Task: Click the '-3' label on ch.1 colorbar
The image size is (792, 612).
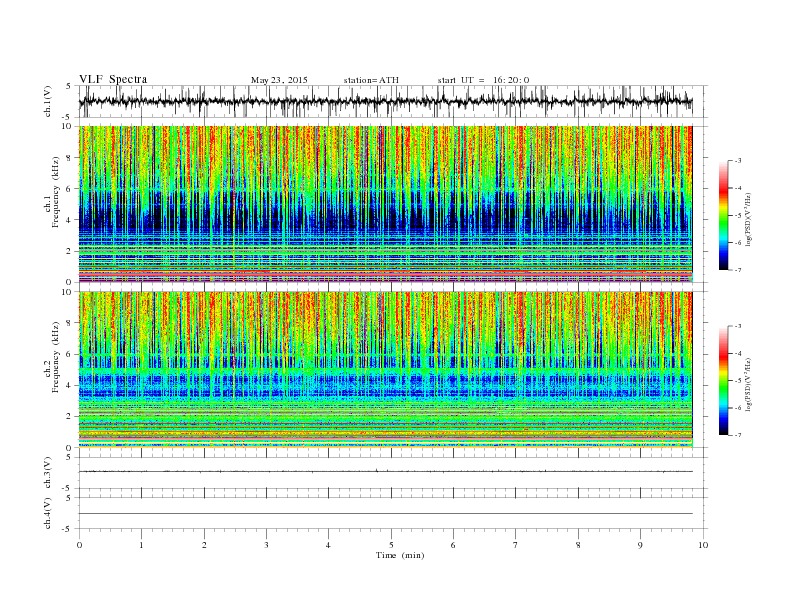Action: (x=738, y=161)
